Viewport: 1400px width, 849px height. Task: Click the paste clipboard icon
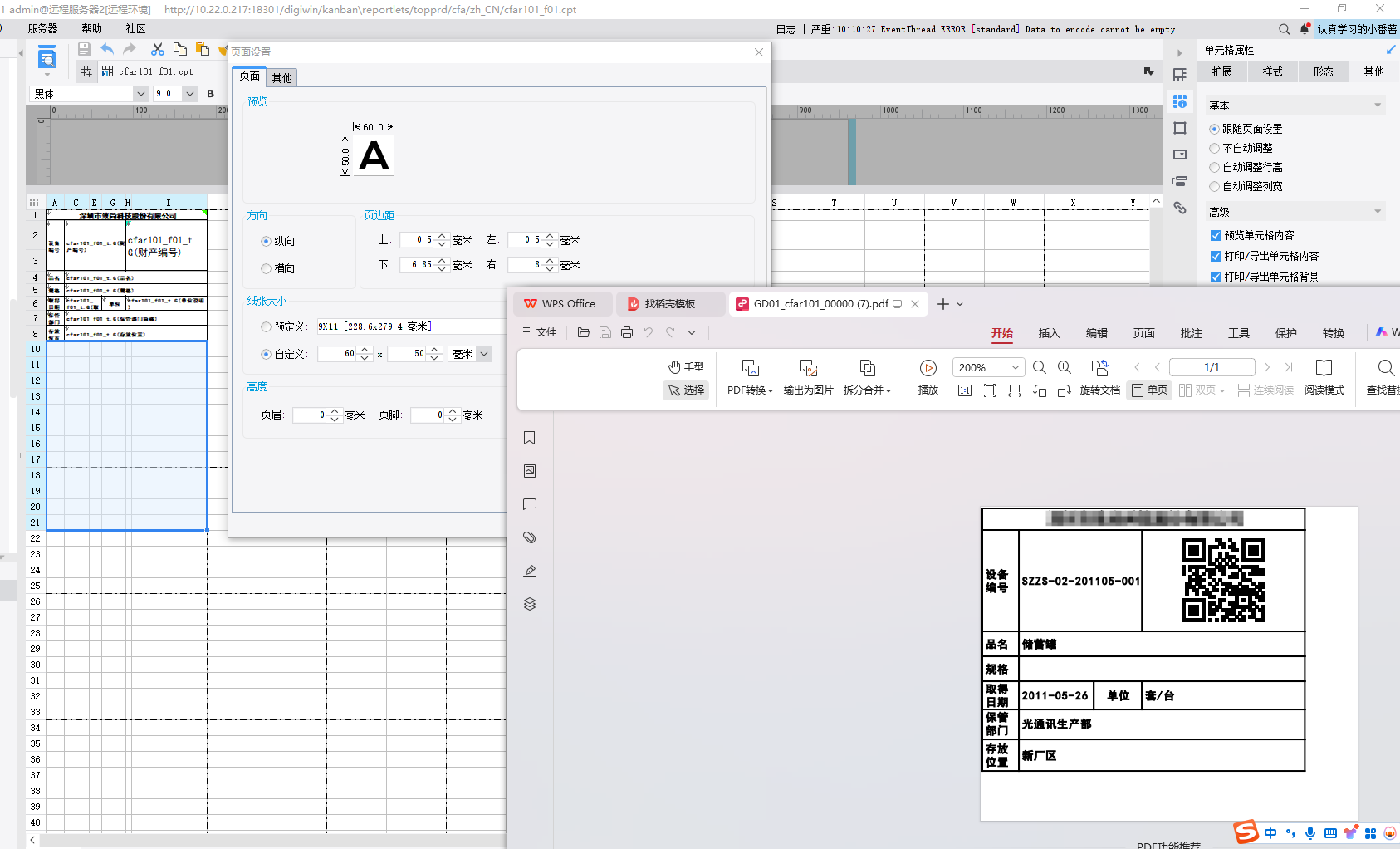click(202, 50)
